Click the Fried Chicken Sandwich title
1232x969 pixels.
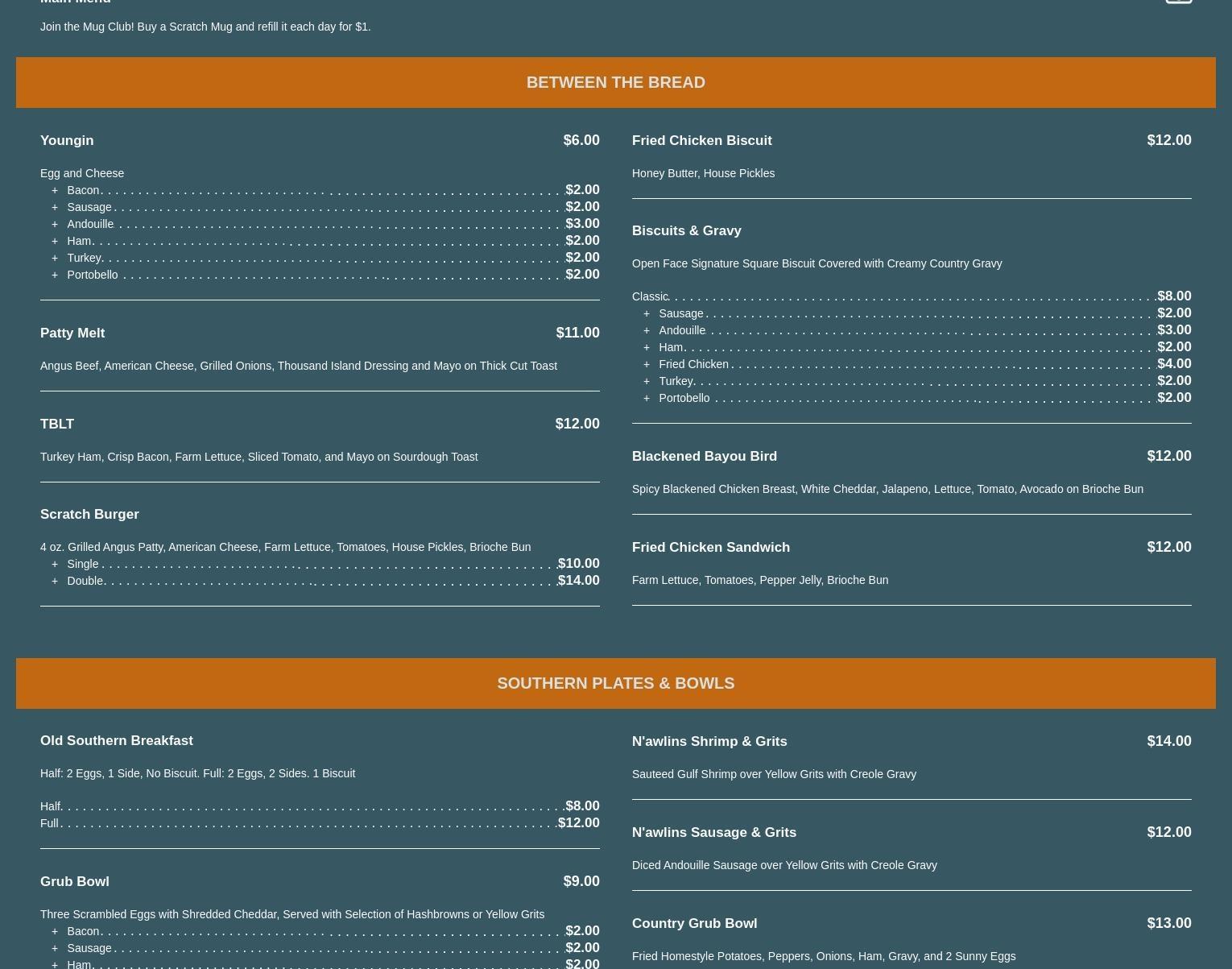(x=710, y=547)
